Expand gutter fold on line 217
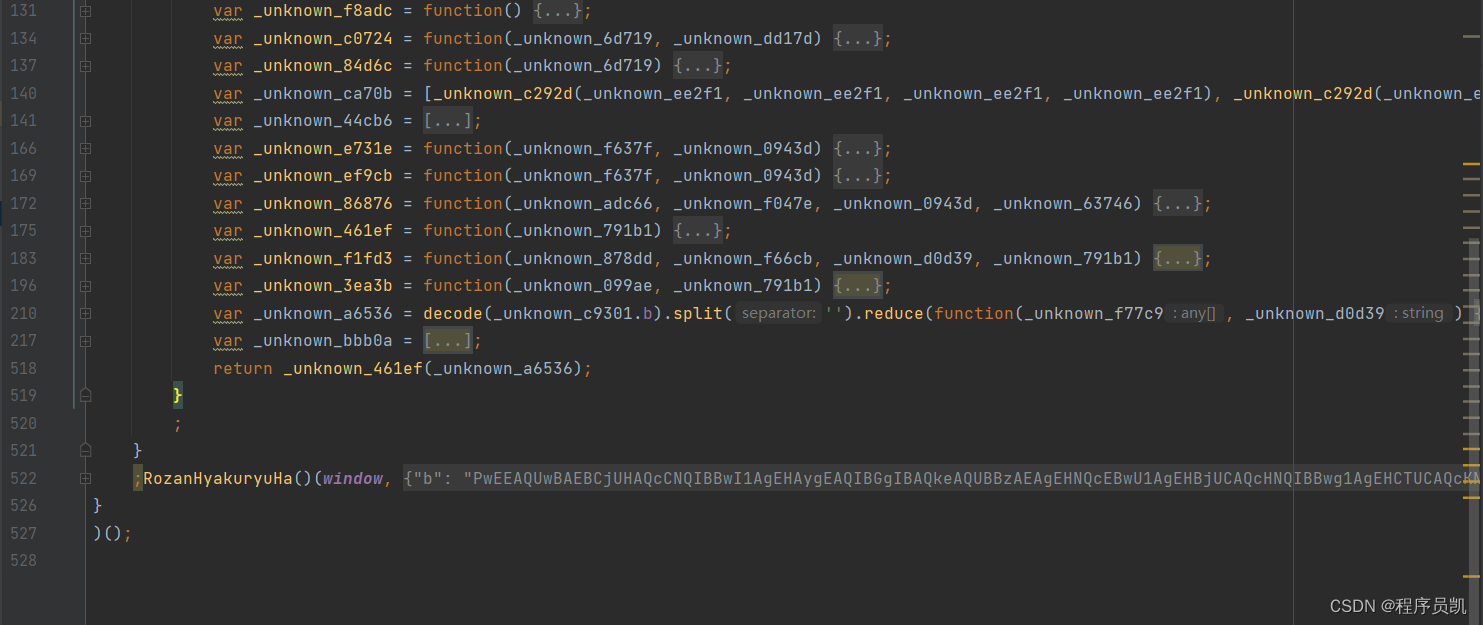The width and height of the screenshot is (1483, 625). point(85,341)
